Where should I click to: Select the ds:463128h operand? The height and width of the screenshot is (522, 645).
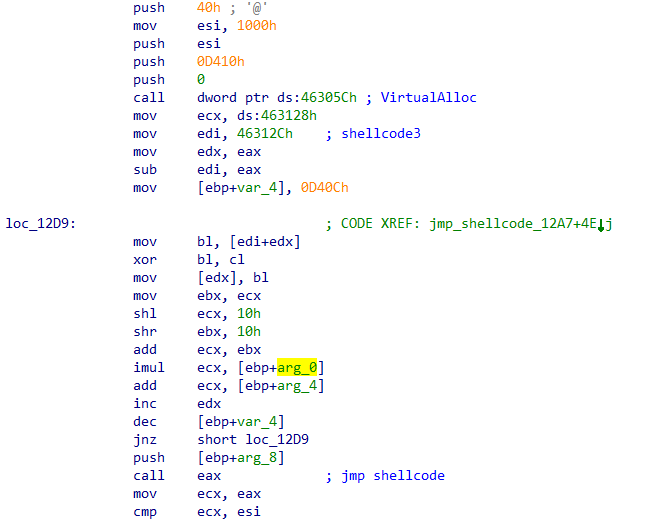coord(277,116)
